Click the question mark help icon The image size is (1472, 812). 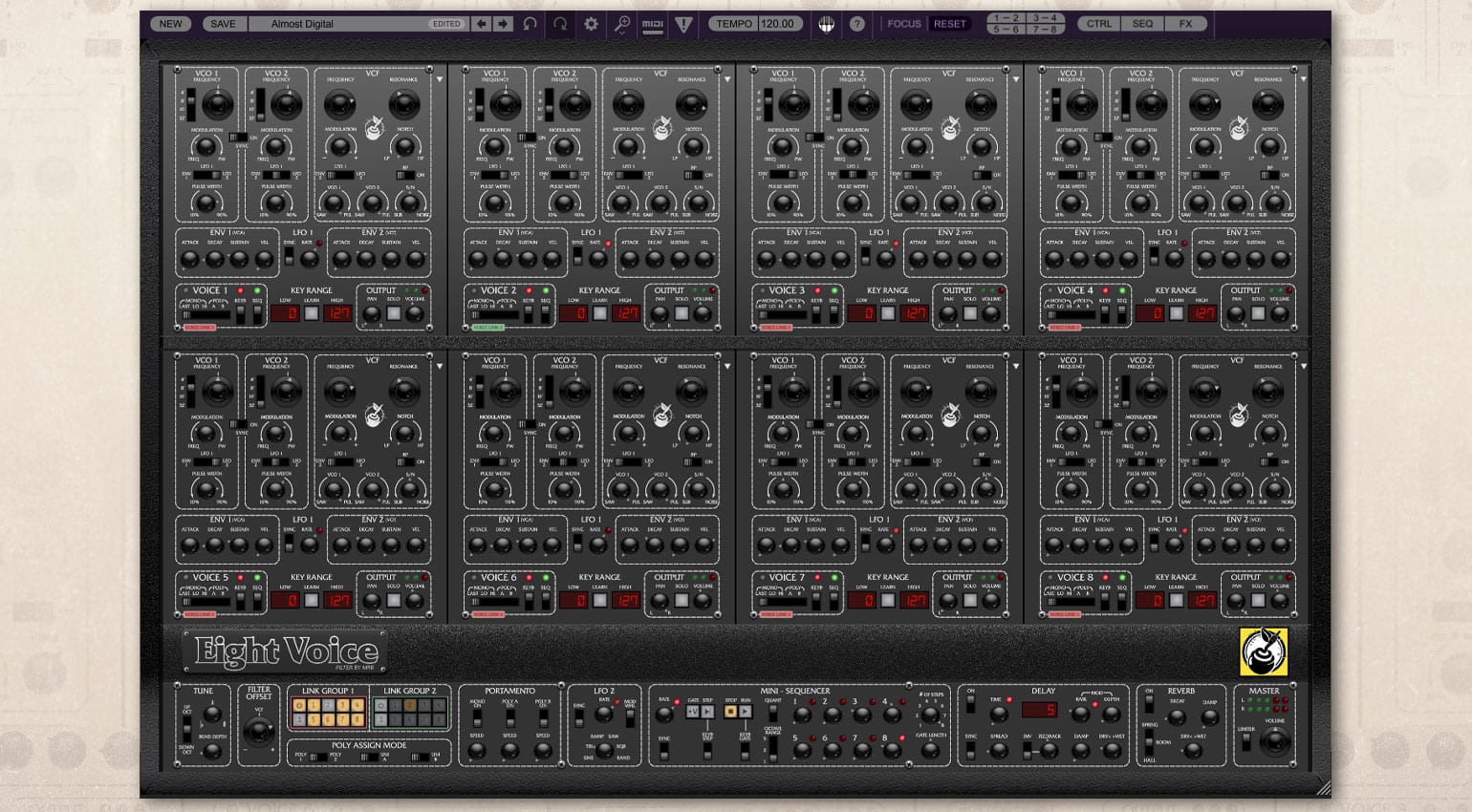(x=855, y=24)
